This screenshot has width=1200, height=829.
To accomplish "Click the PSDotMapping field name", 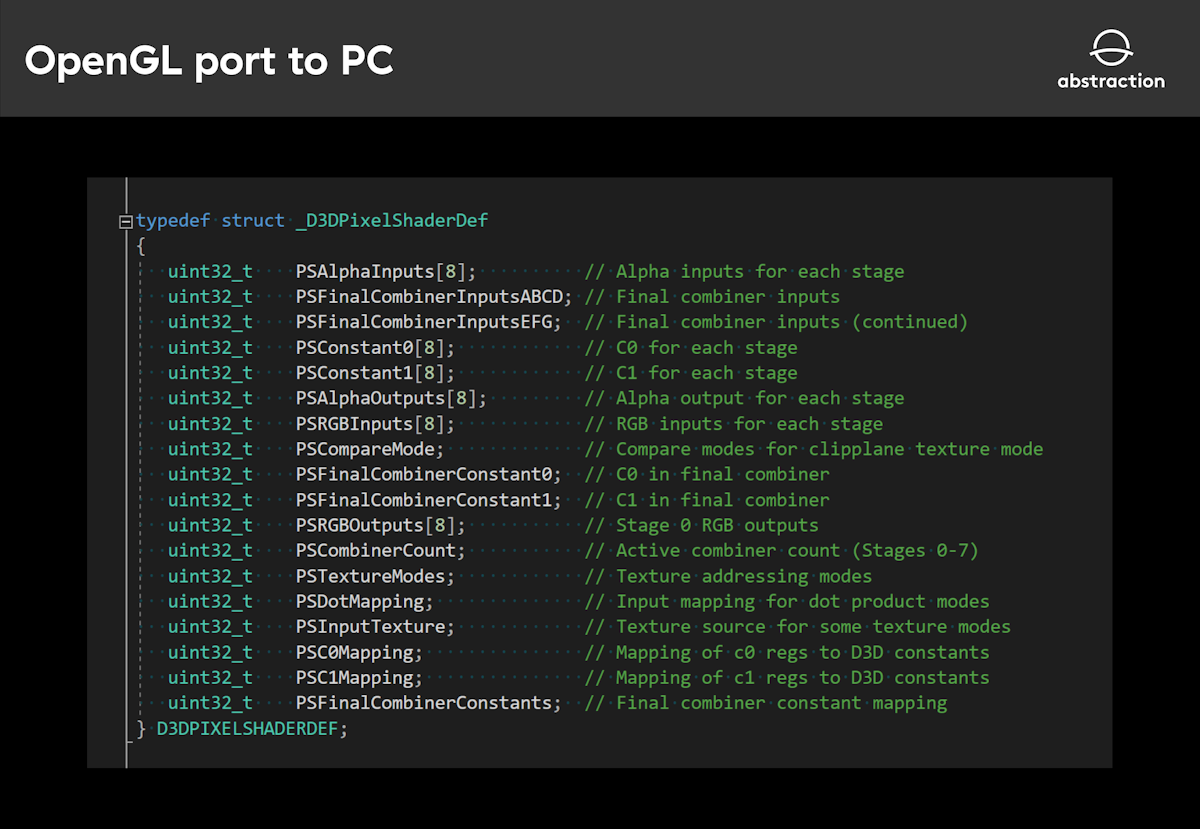I will tap(364, 602).
